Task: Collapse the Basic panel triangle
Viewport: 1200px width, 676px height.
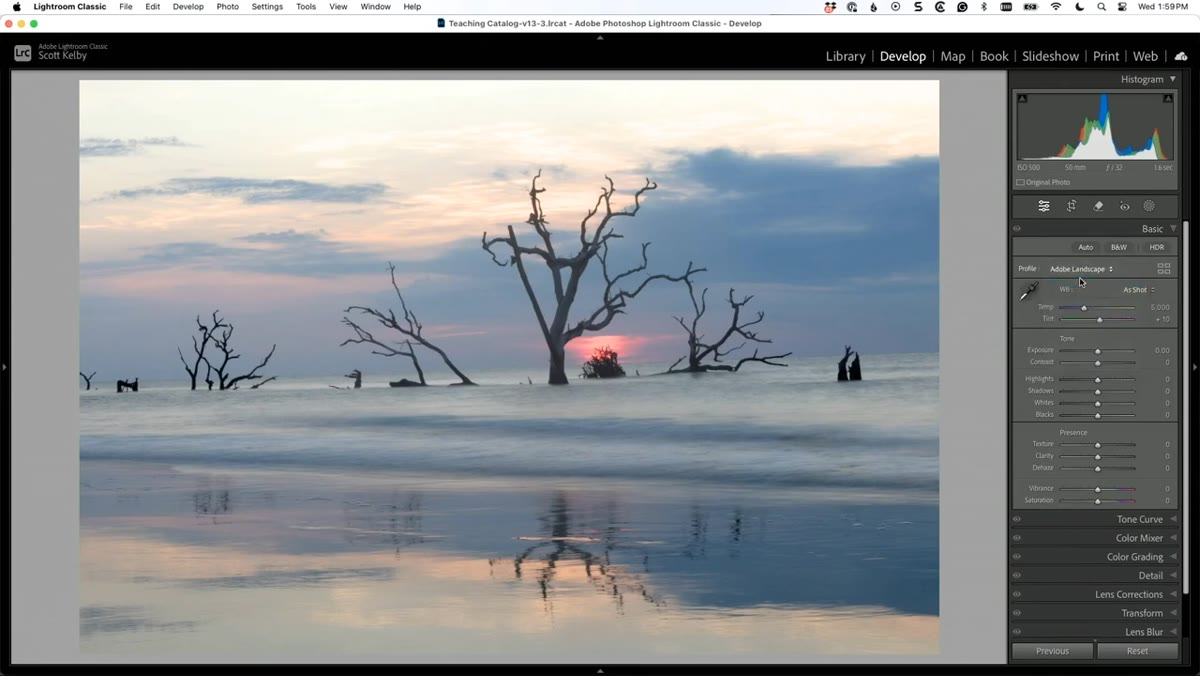Action: click(1173, 229)
